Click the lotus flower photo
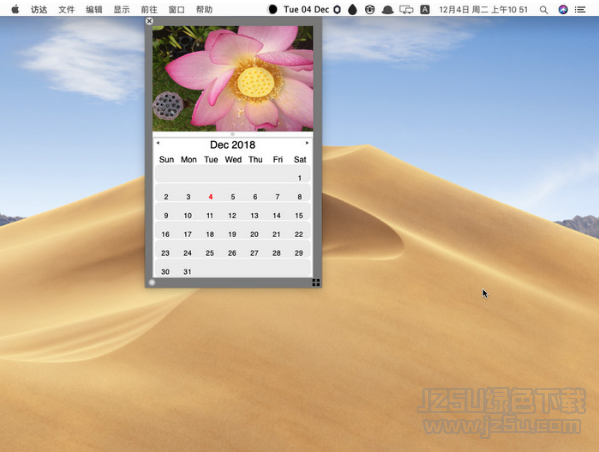Screen dimensions: 599x452 click(x=233, y=78)
